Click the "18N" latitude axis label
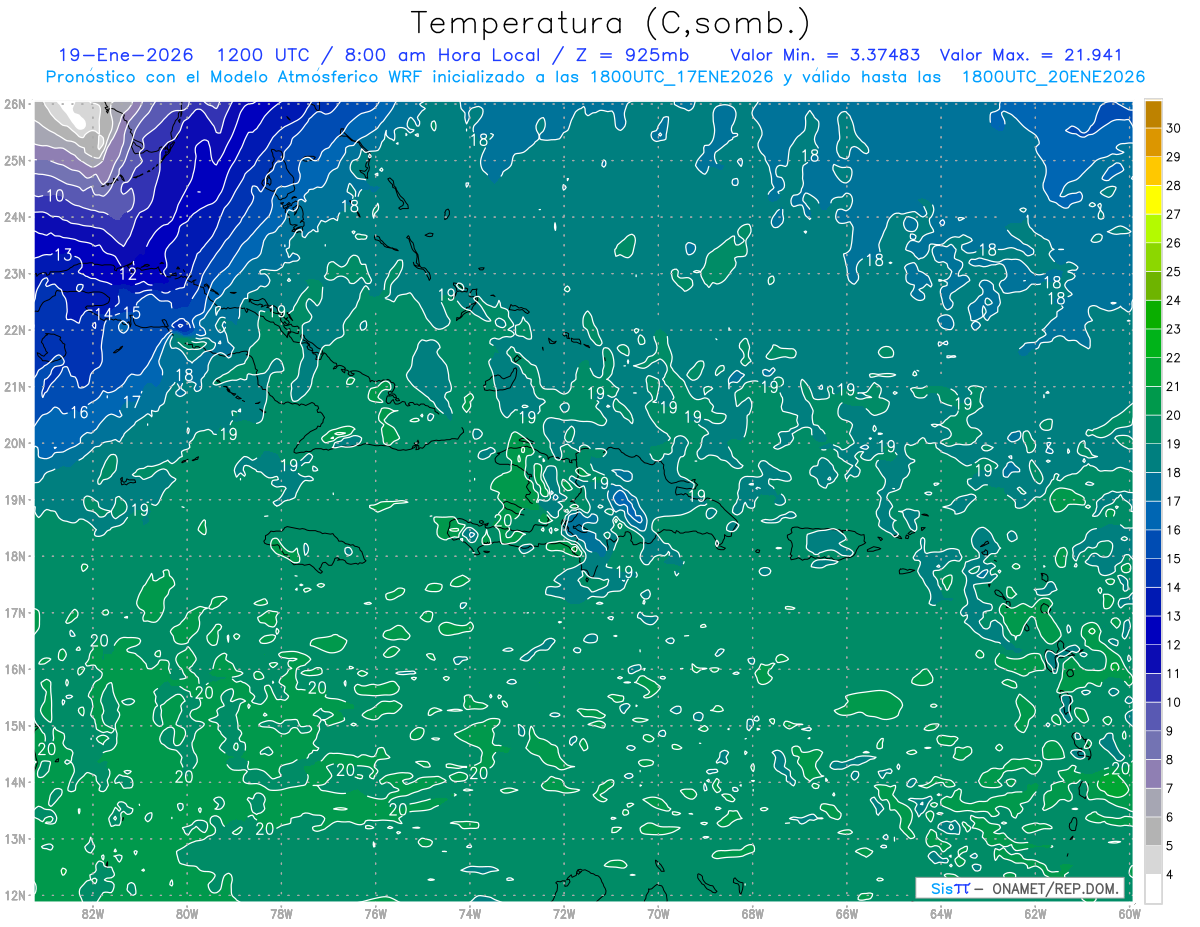The height and width of the screenshot is (927, 1200). coord(14,556)
